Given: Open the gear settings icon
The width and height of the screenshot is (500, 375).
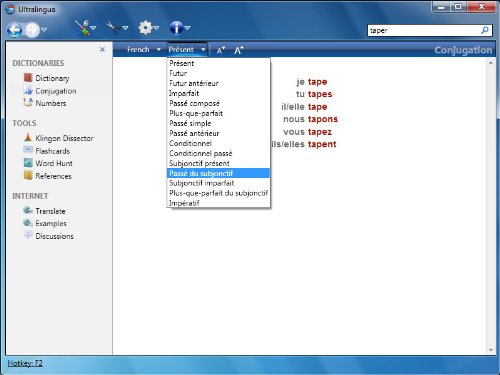Looking at the screenshot, I should coord(145,28).
